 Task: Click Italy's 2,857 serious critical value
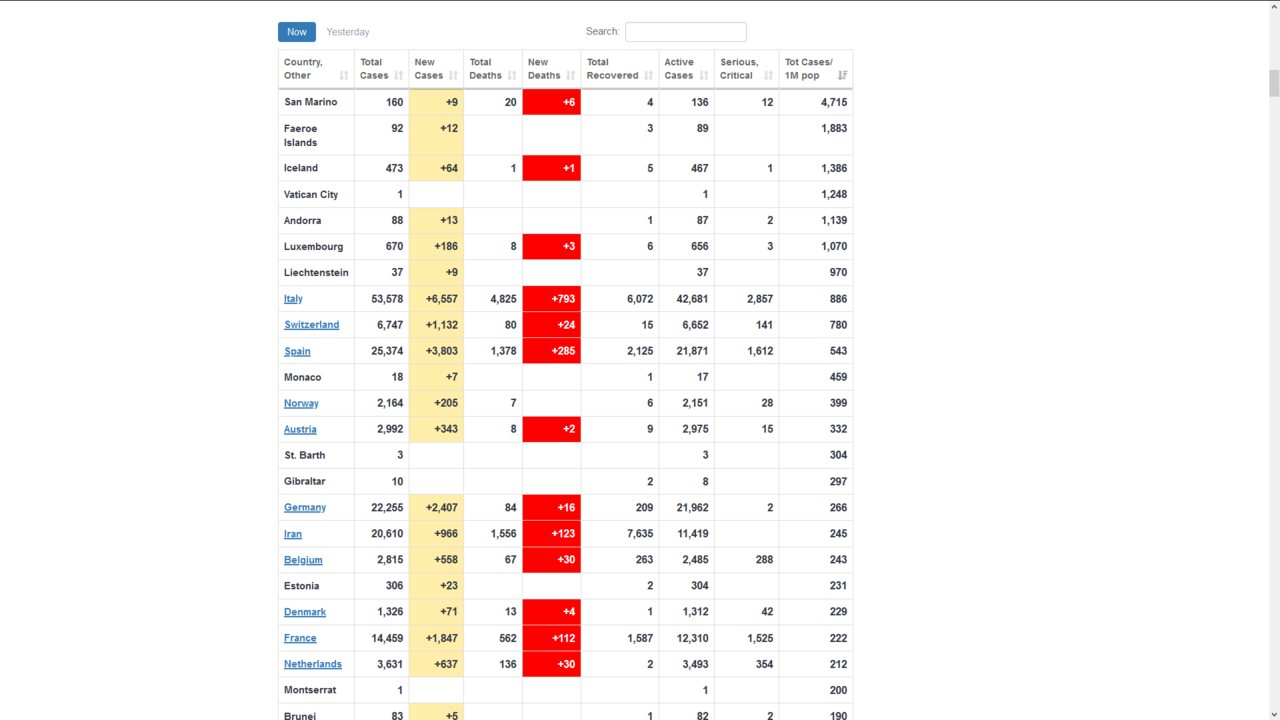tap(760, 299)
